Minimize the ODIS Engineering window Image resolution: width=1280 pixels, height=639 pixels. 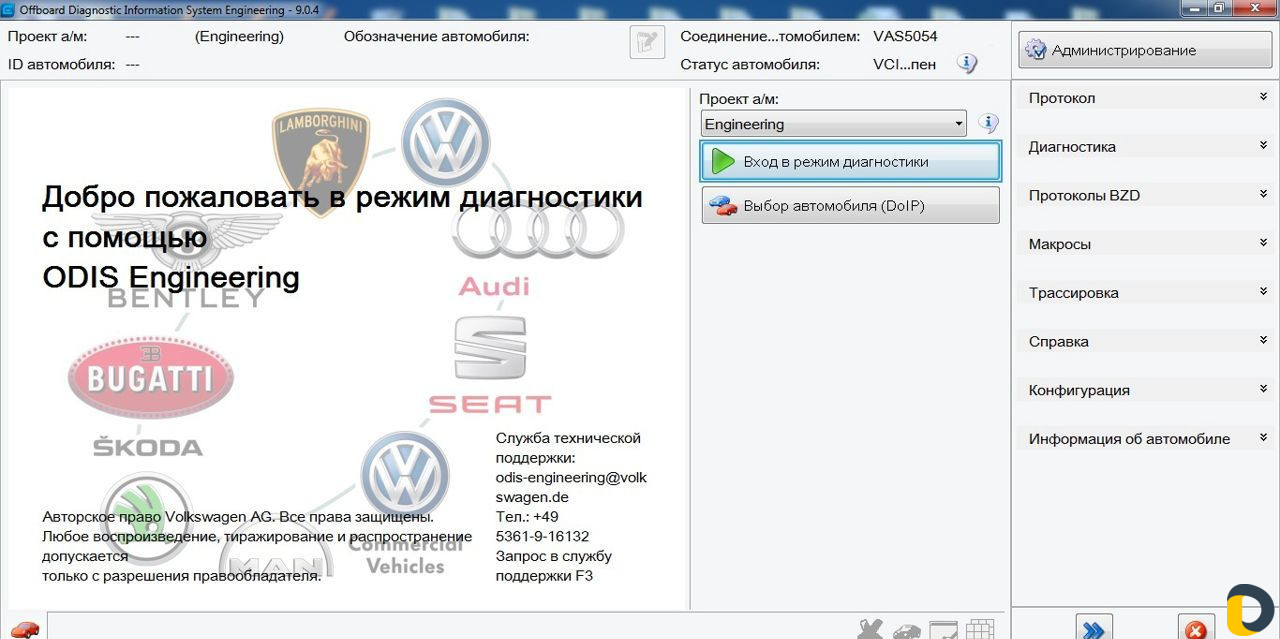point(1193,8)
